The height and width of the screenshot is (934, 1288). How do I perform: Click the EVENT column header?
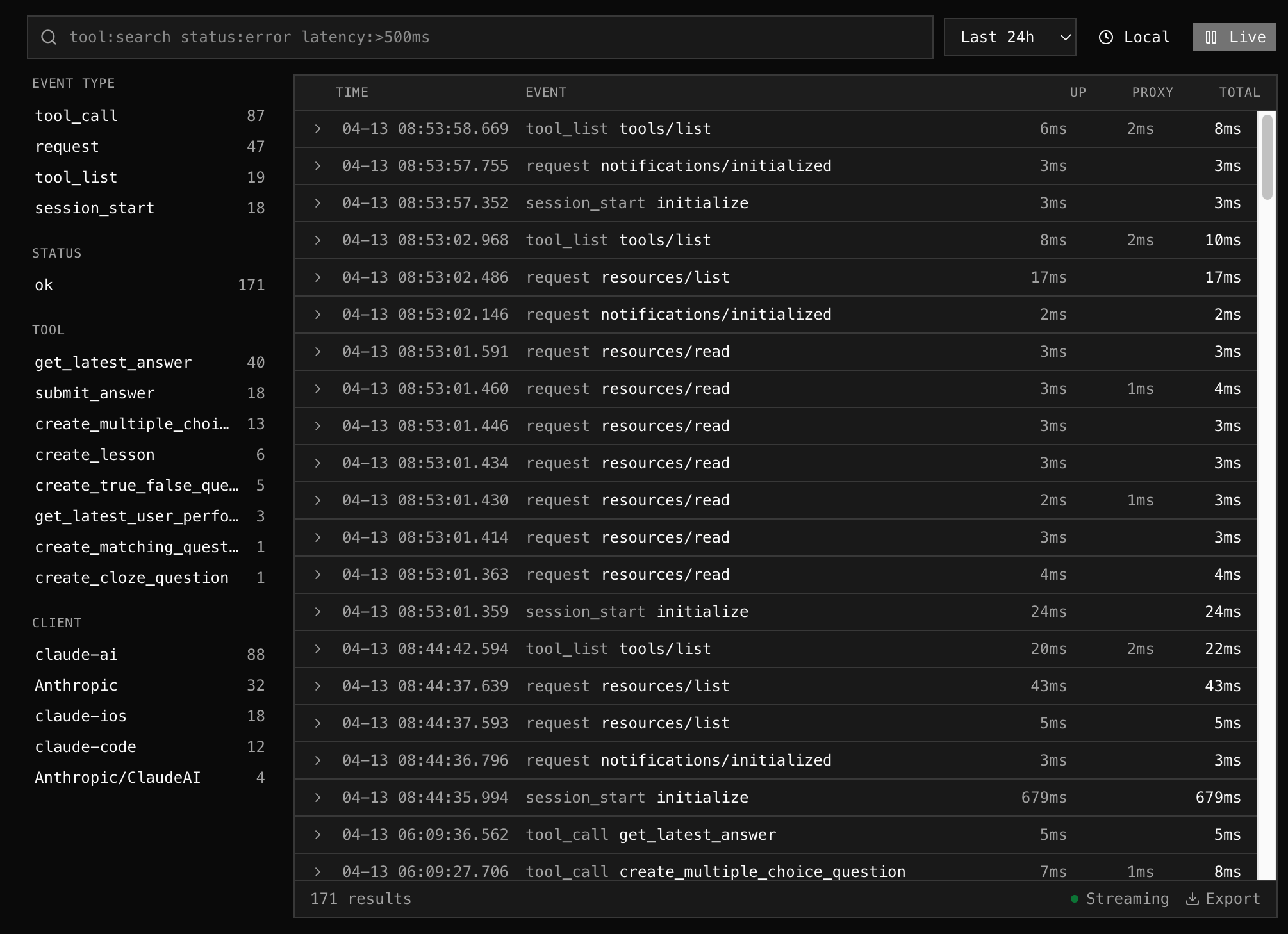click(546, 92)
